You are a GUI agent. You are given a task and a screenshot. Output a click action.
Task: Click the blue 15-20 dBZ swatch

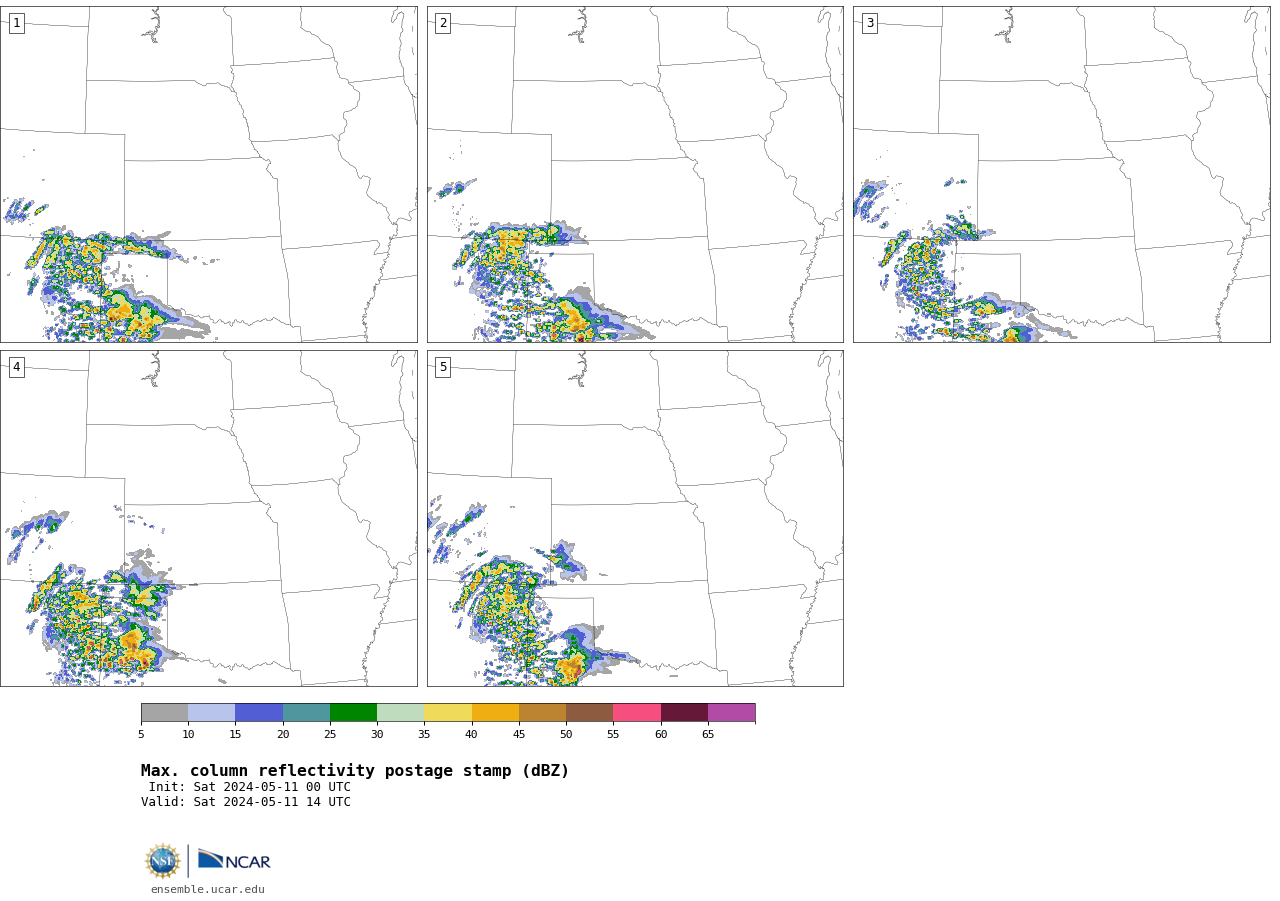click(259, 712)
